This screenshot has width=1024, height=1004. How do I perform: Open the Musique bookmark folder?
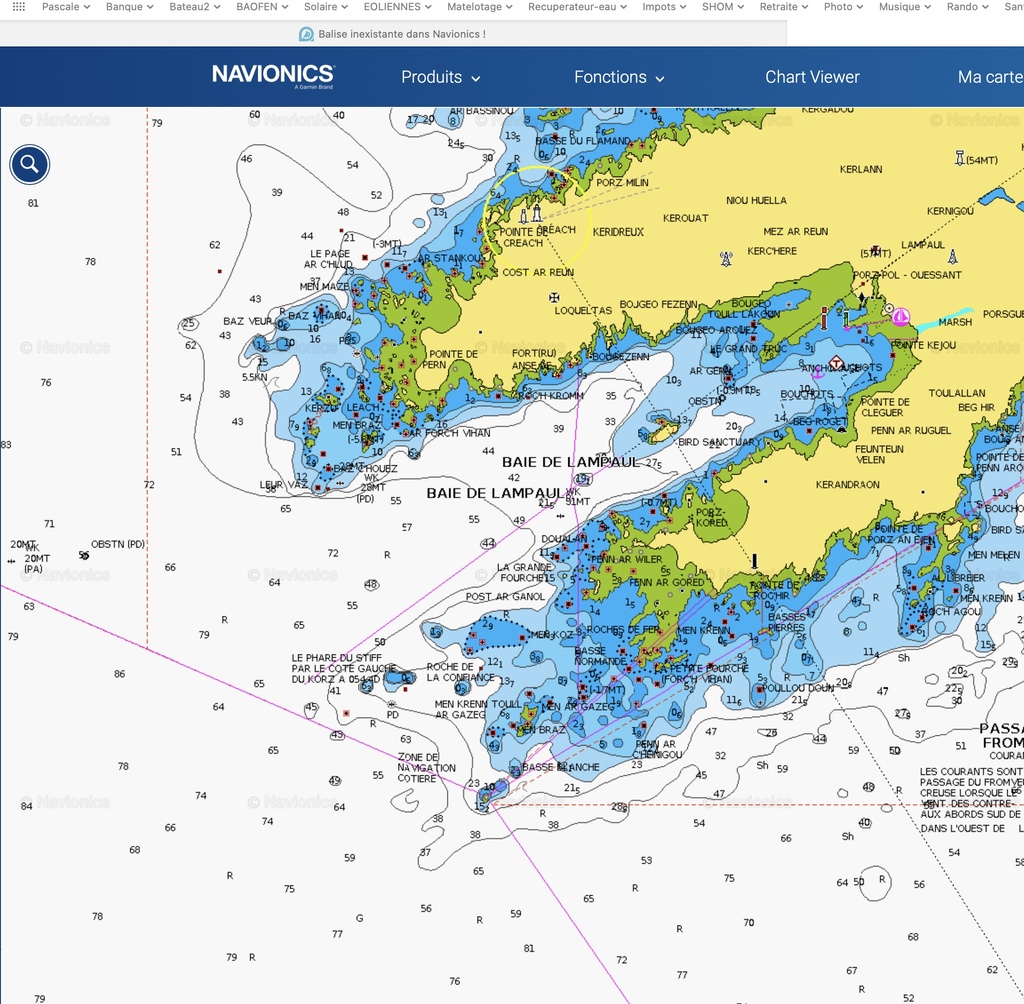tap(905, 7)
